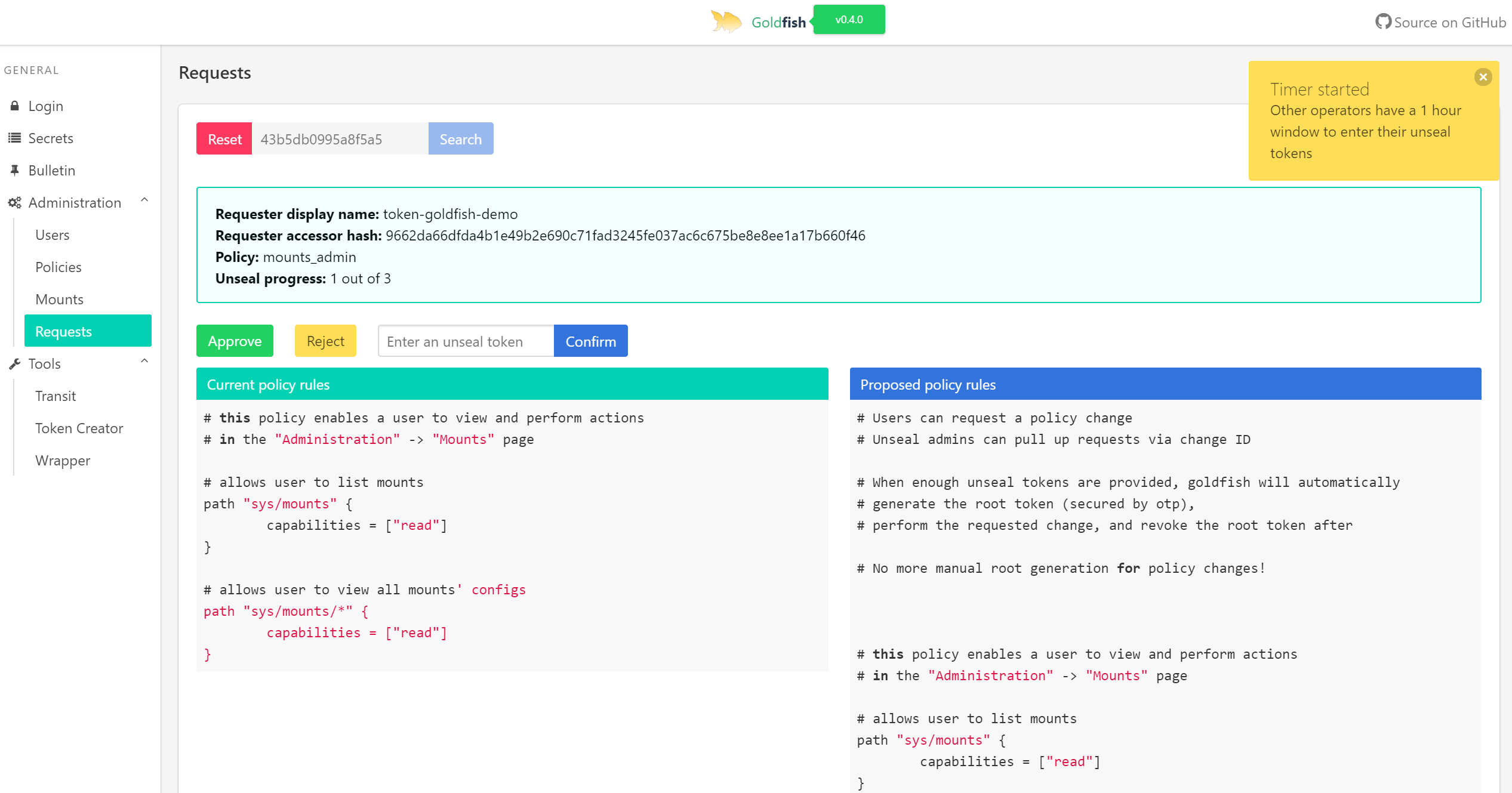
Task: Open the Mounts page
Action: coord(59,300)
